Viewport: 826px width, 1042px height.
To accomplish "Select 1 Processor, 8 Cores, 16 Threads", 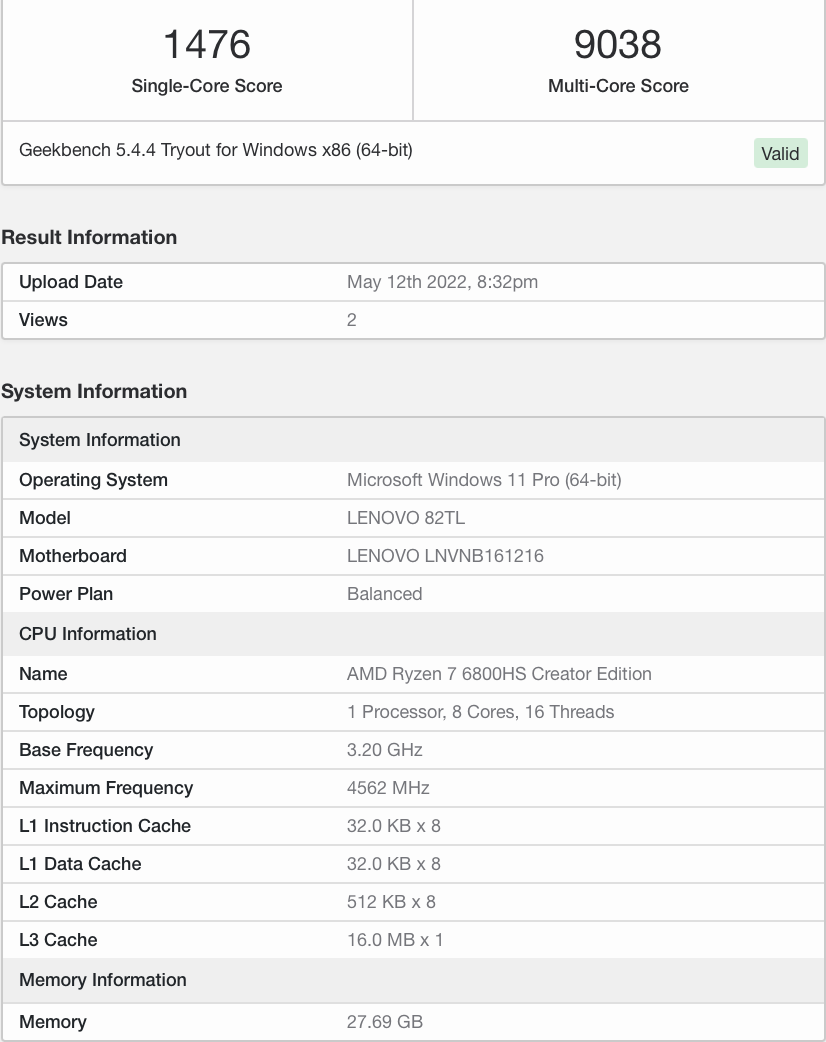I will pyautogui.click(x=480, y=712).
